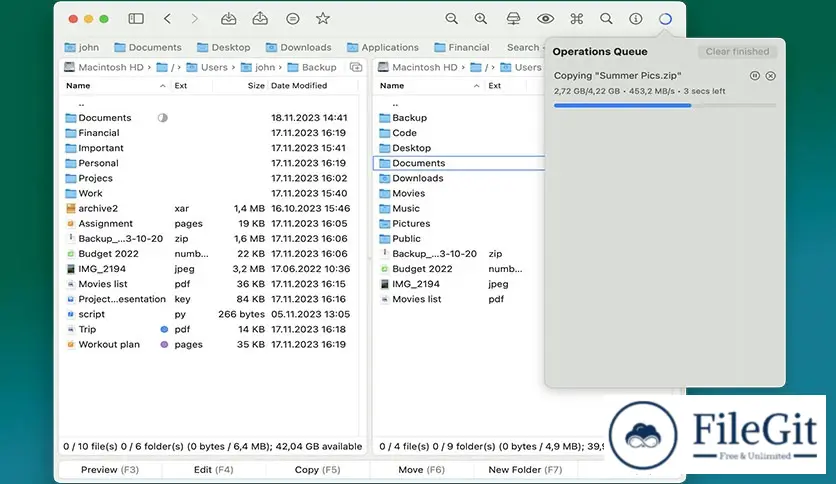Select the Pictures folder in right pane
This screenshot has height=484, width=836.
click(x=460, y=223)
